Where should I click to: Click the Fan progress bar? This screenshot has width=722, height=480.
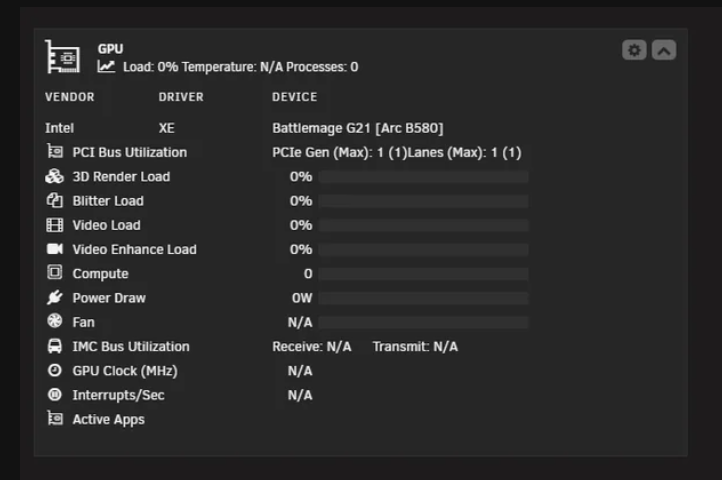click(424, 322)
